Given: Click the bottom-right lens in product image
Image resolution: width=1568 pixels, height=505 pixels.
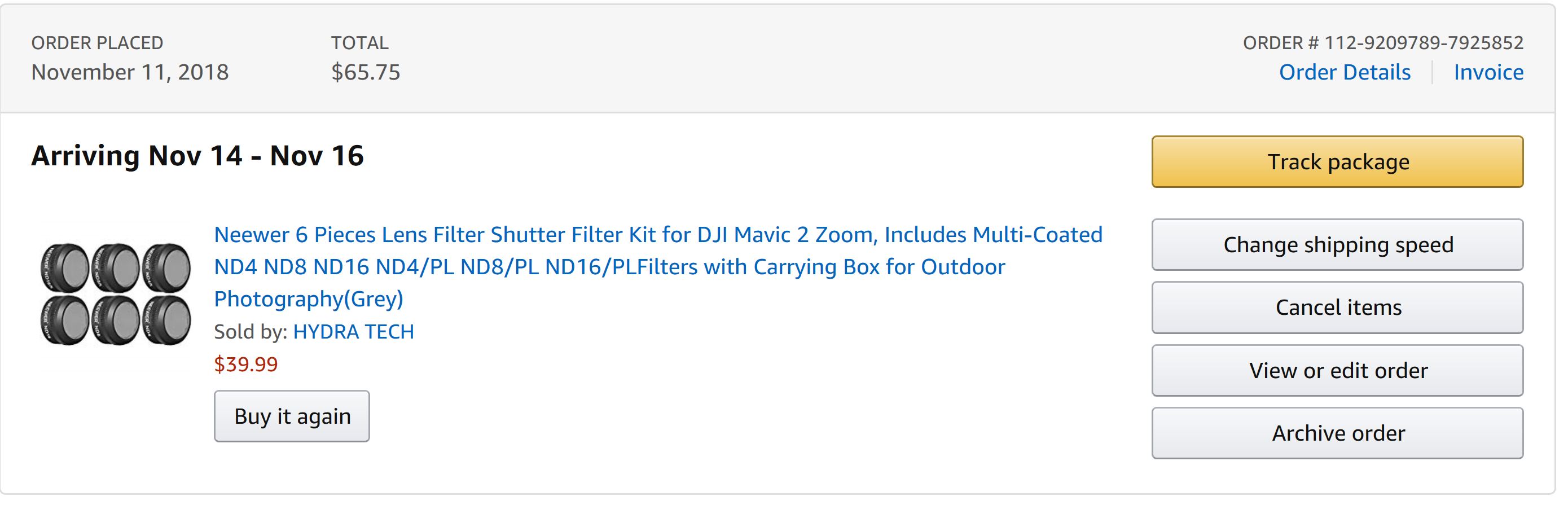Looking at the screenshot, I should 166,320.
